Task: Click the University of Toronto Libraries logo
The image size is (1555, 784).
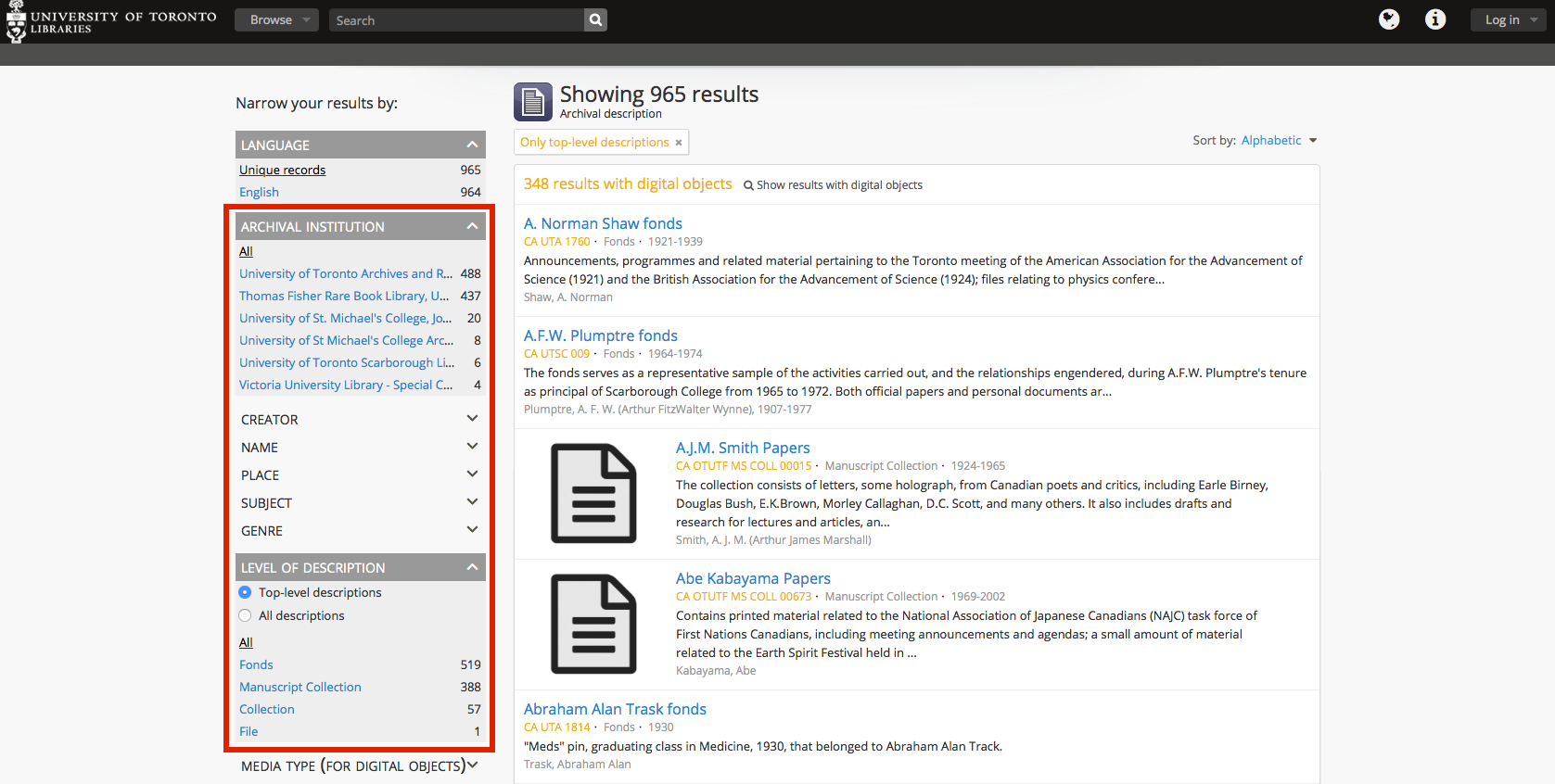Action: (x=111, y=21)
